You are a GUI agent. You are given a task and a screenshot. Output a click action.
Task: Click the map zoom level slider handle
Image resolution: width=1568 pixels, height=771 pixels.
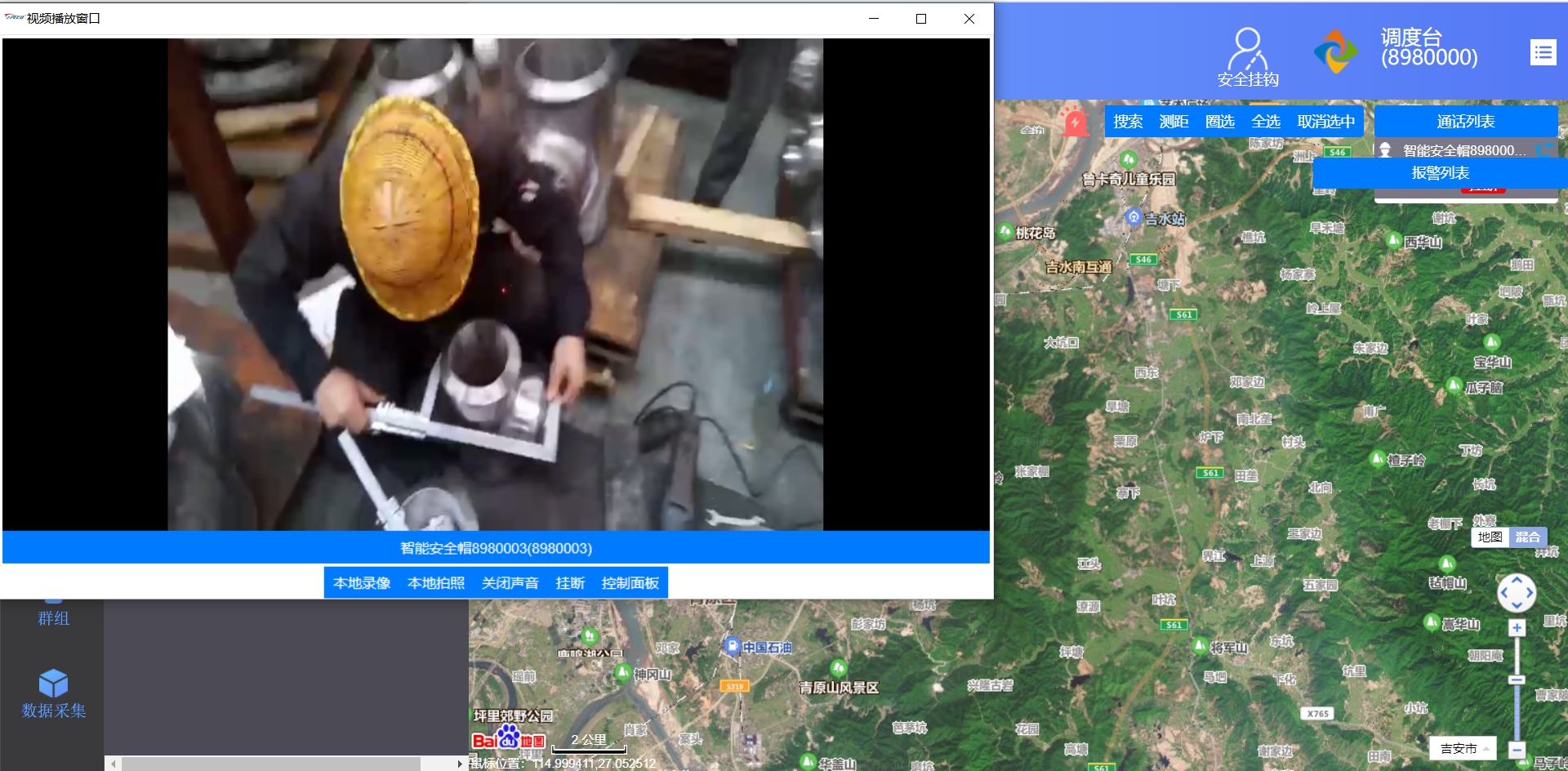tap(1517, 680)
